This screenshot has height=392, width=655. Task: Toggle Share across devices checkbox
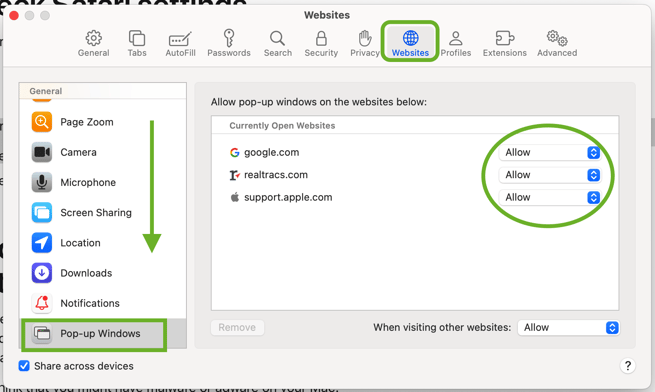click(24, 366)
